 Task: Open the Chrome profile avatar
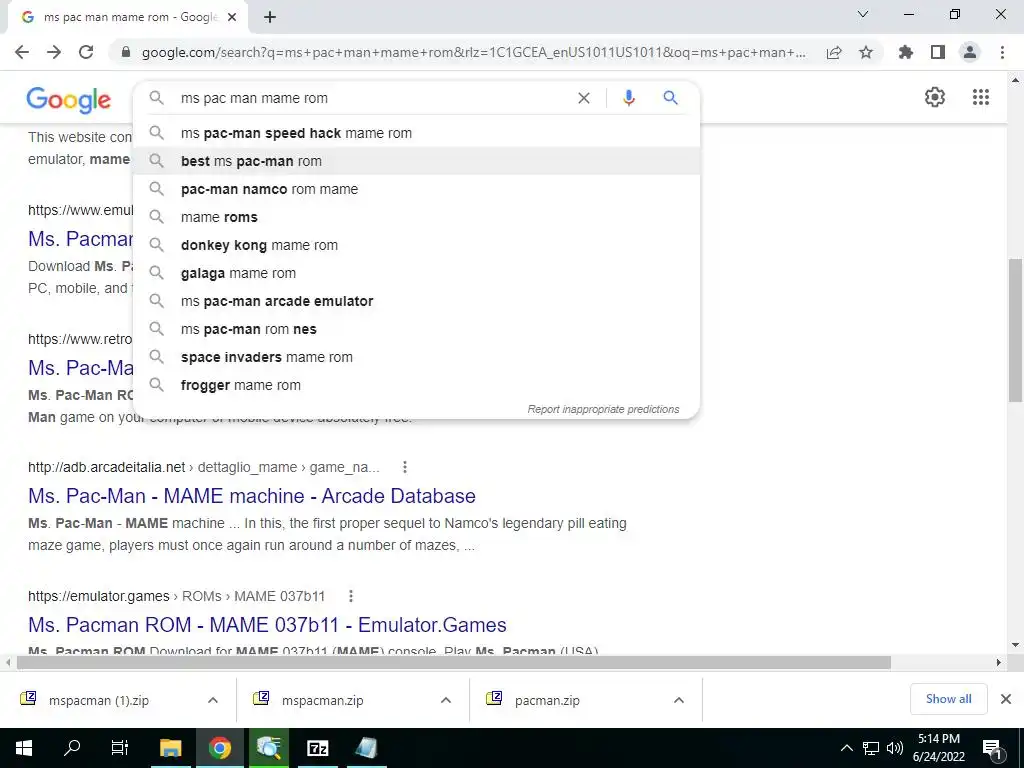click(970, 52)
